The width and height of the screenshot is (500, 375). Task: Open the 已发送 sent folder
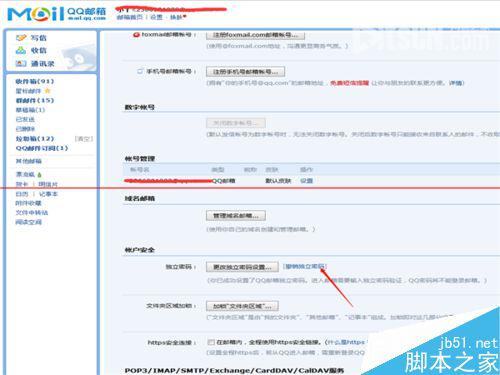[25, 119]
